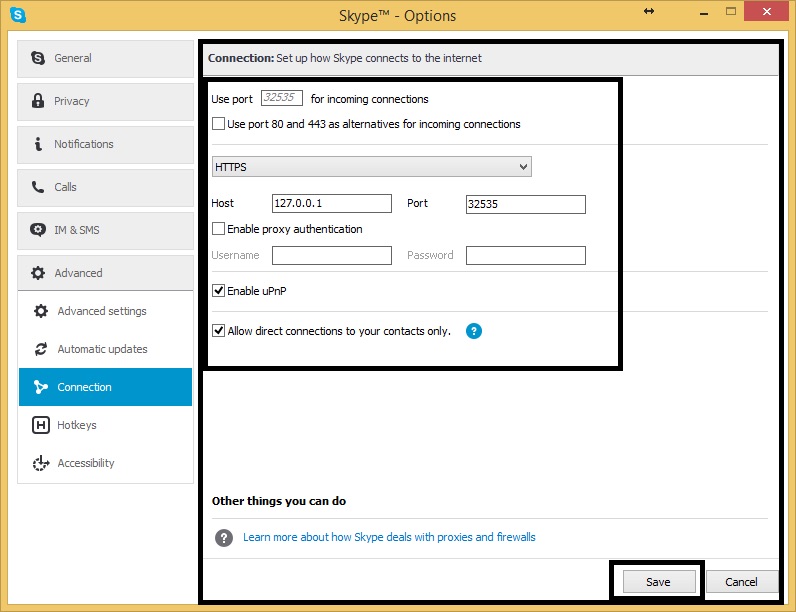Open Automatic updates sub-item
The width and height of the screenshot is (796, 612).
[106, 349]
